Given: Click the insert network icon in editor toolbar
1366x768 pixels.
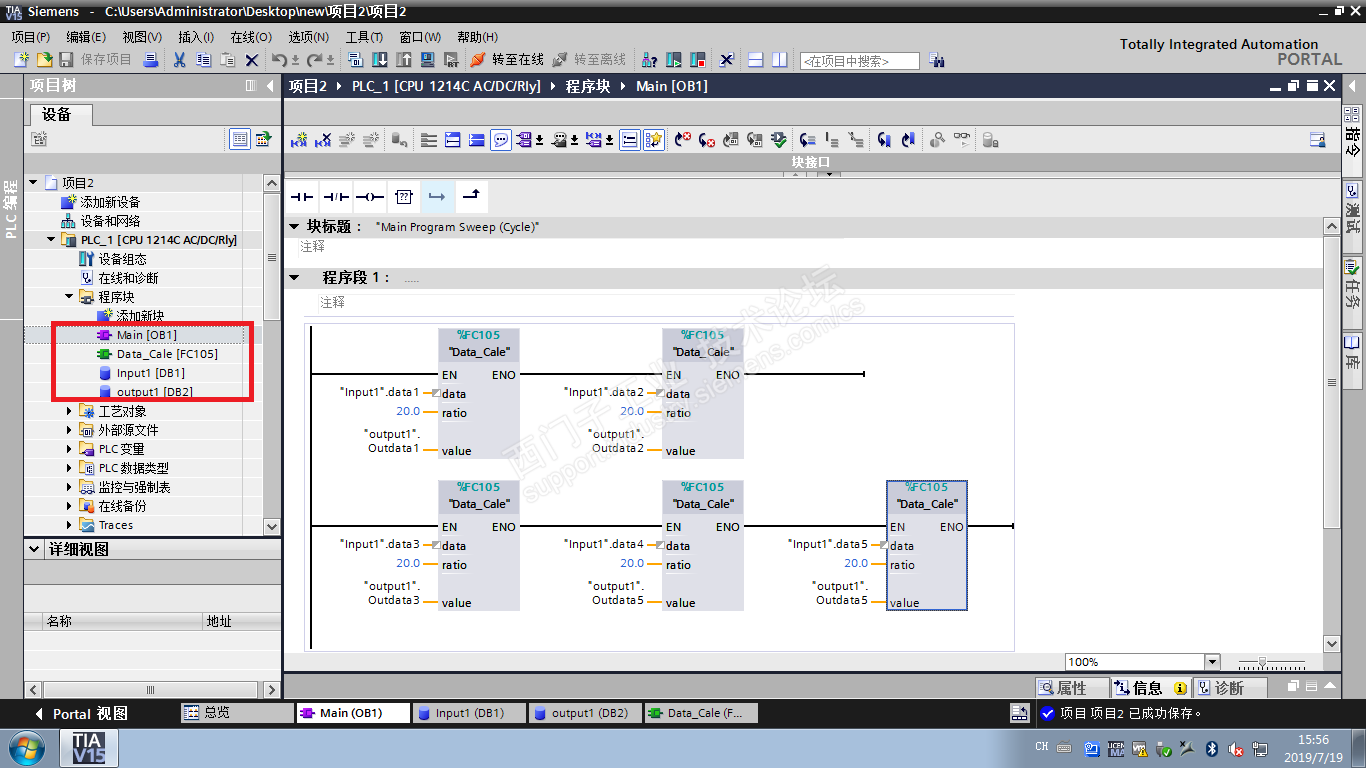Looking at the screenshot, I should click(299, 140).
